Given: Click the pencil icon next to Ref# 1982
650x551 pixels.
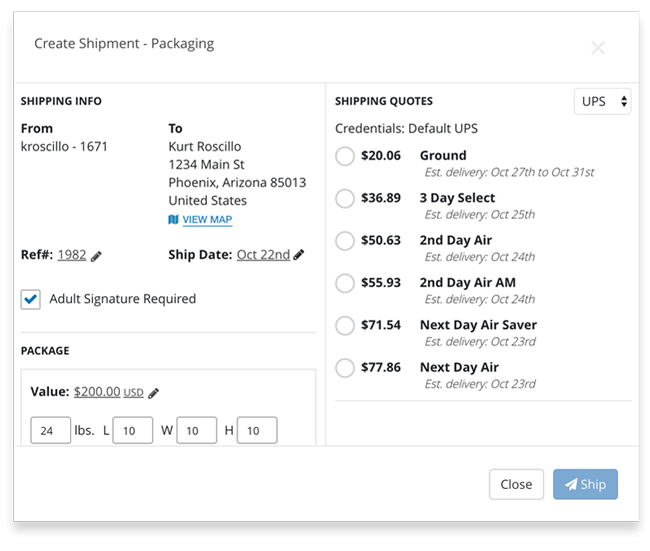Looking at the screenshot, I should [97, 256].
